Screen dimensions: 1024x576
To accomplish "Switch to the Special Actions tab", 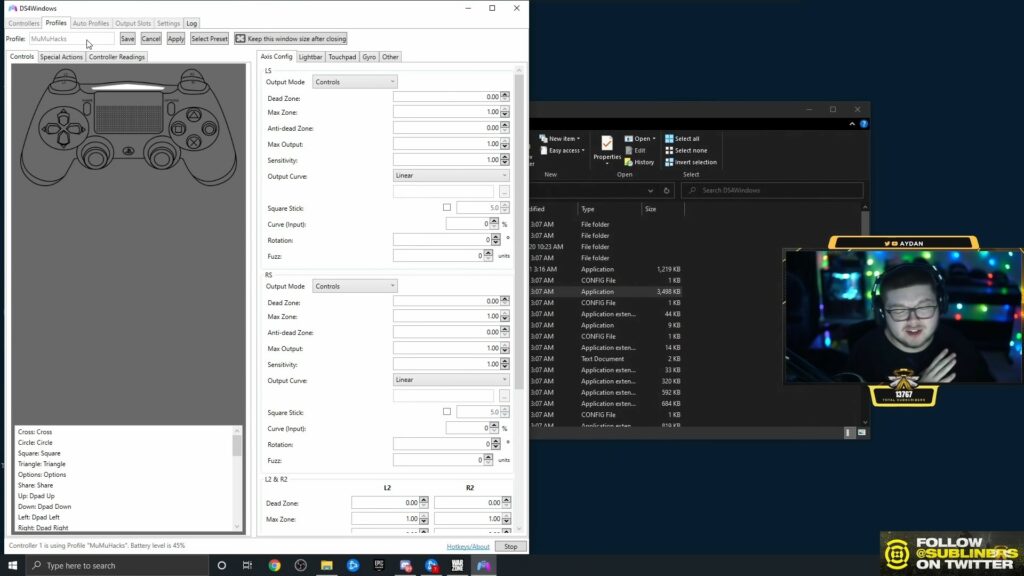I will tap(61, 57).
